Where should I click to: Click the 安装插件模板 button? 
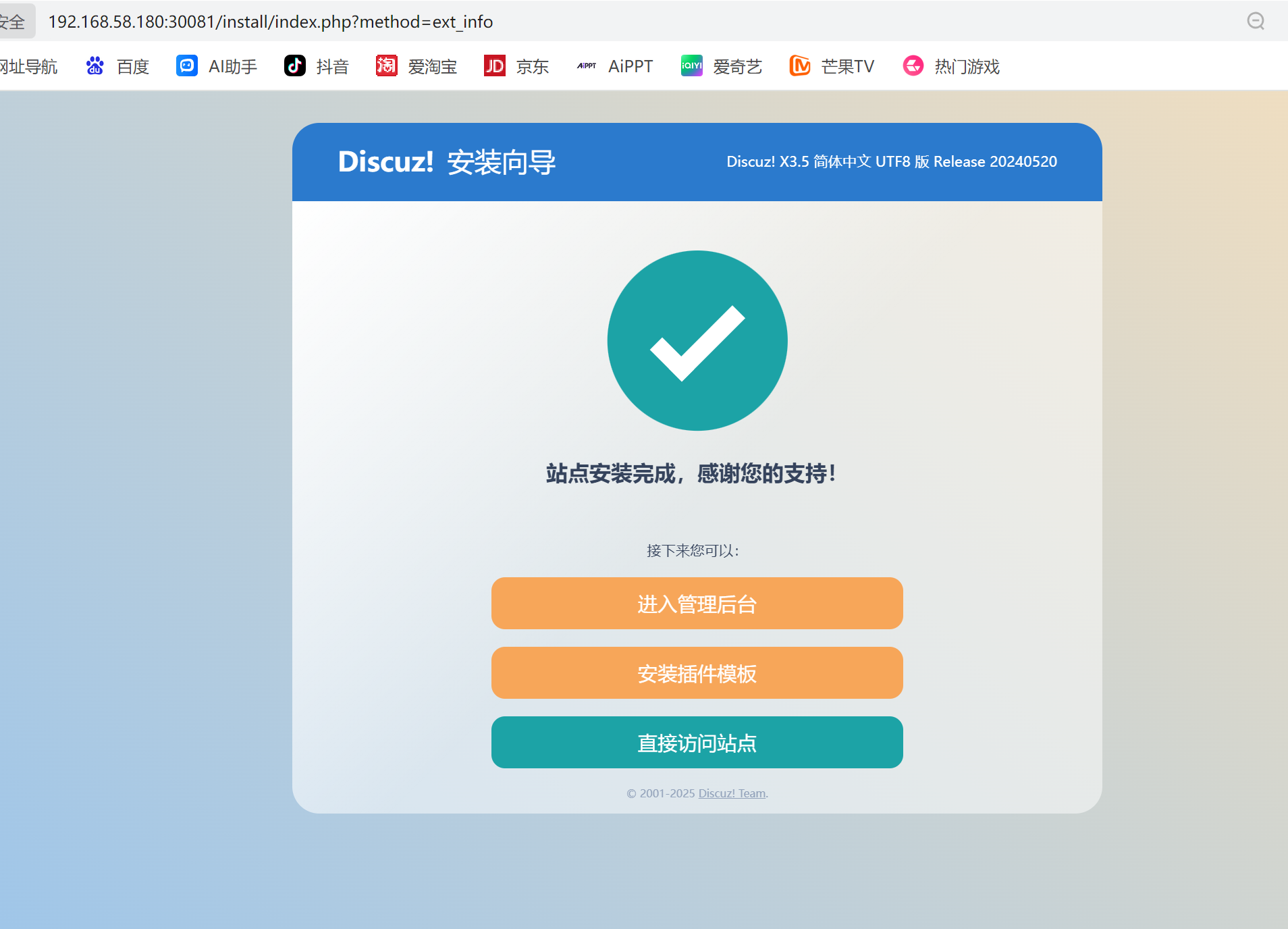click(697, 672)
